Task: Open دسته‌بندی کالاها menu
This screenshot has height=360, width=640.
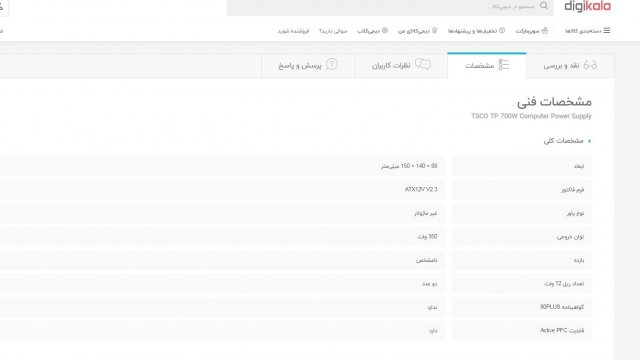Action: click(583, 31)
